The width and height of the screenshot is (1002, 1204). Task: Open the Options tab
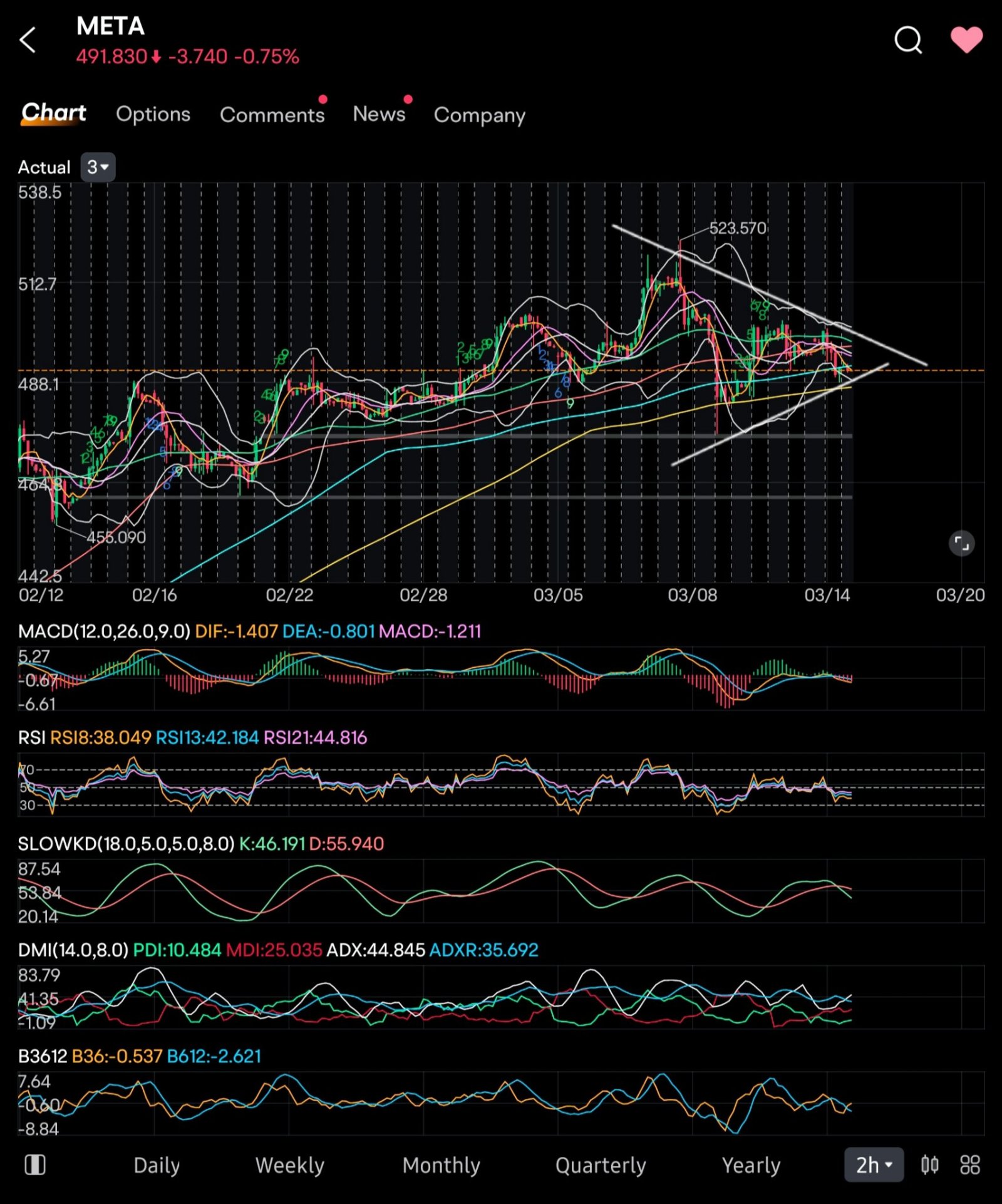153,114
